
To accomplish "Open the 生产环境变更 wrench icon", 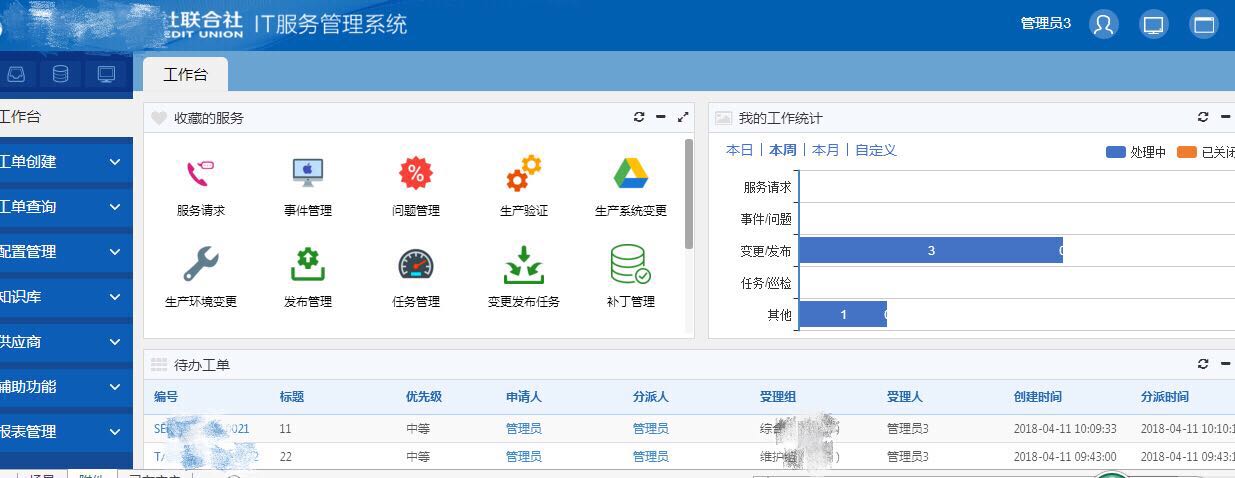I will (200, 265).
